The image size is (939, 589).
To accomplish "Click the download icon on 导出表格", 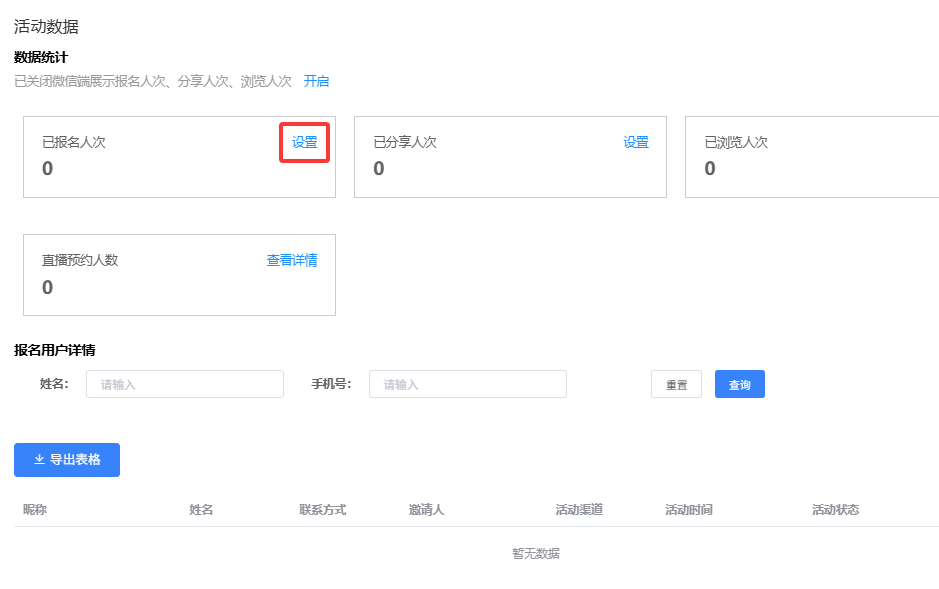I will click(x=39, y=460).
